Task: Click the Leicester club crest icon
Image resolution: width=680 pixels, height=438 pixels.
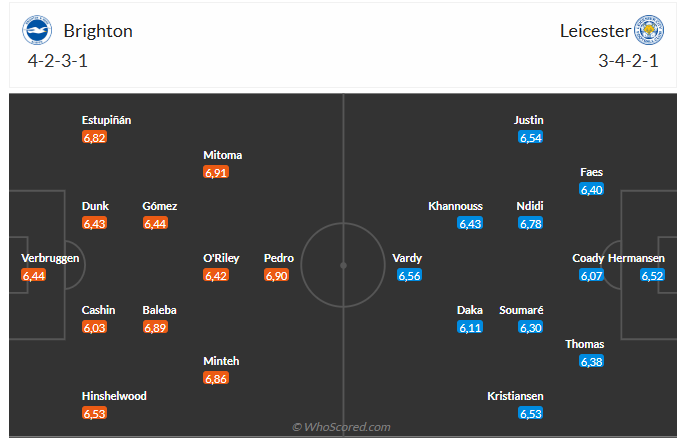Action: pyautogui.click(x=648, y=30)
